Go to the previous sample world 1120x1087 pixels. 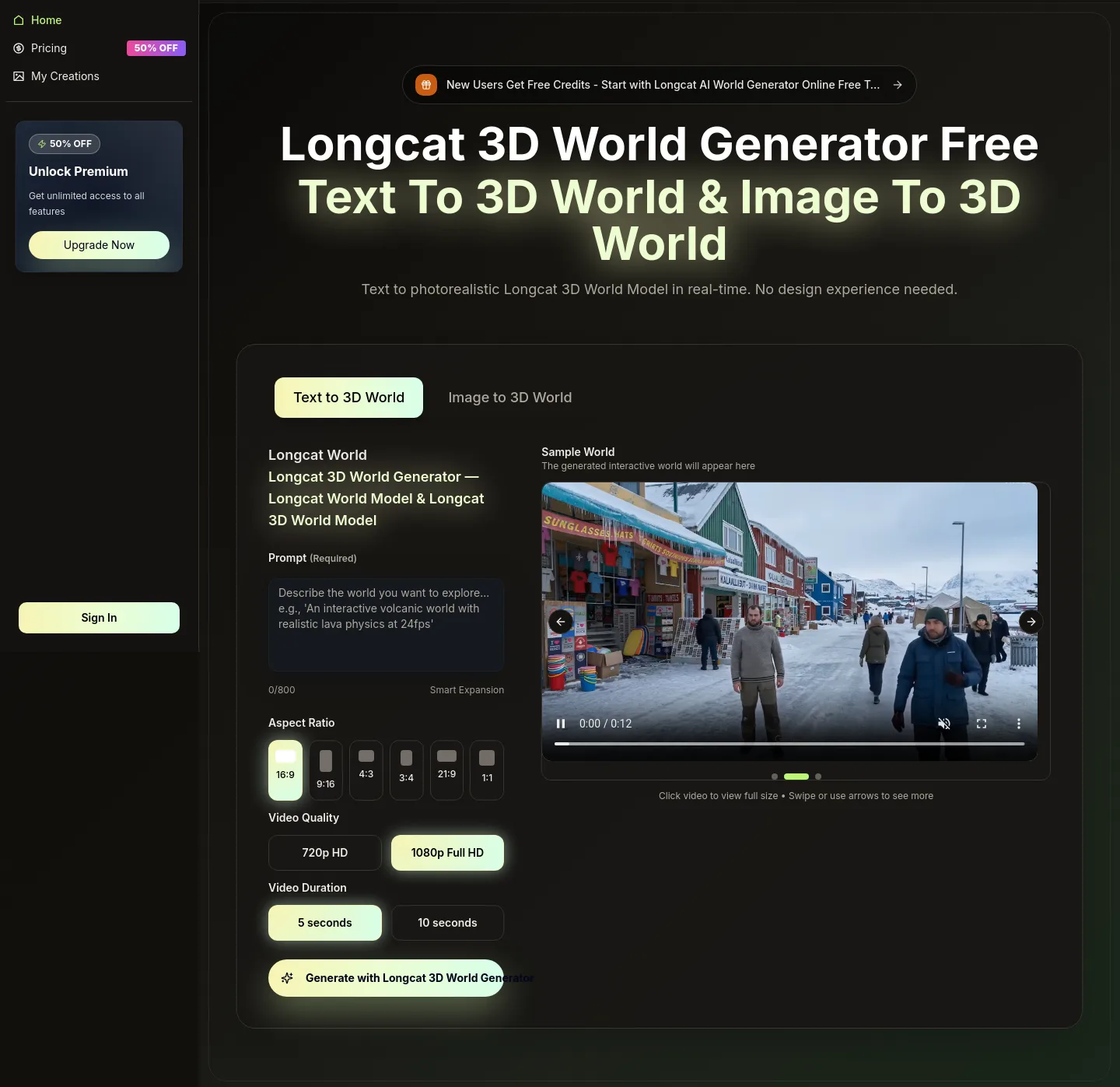click(561, 622)
